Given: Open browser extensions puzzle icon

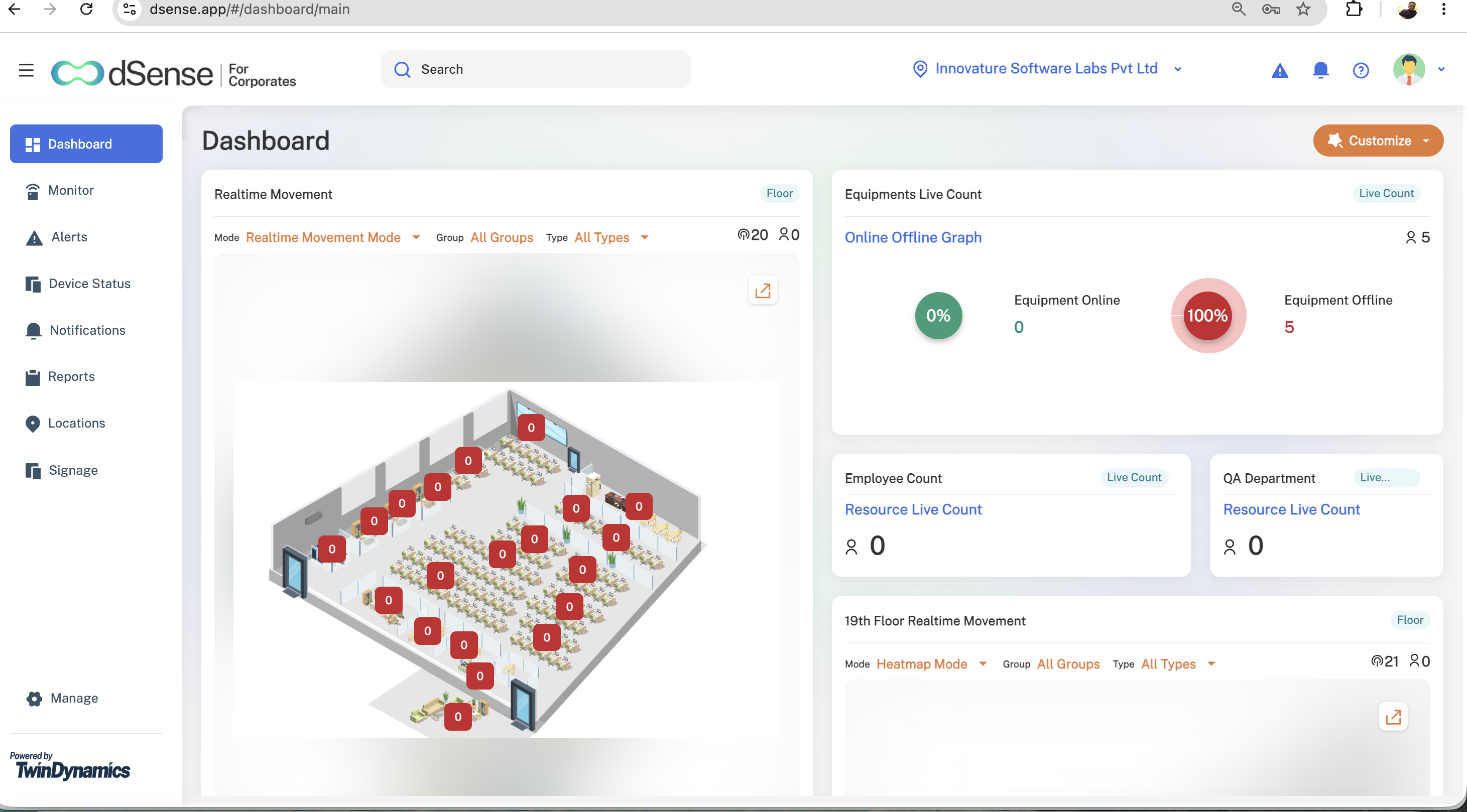Looking at the screenshot, I should [x=1354, y=9].
